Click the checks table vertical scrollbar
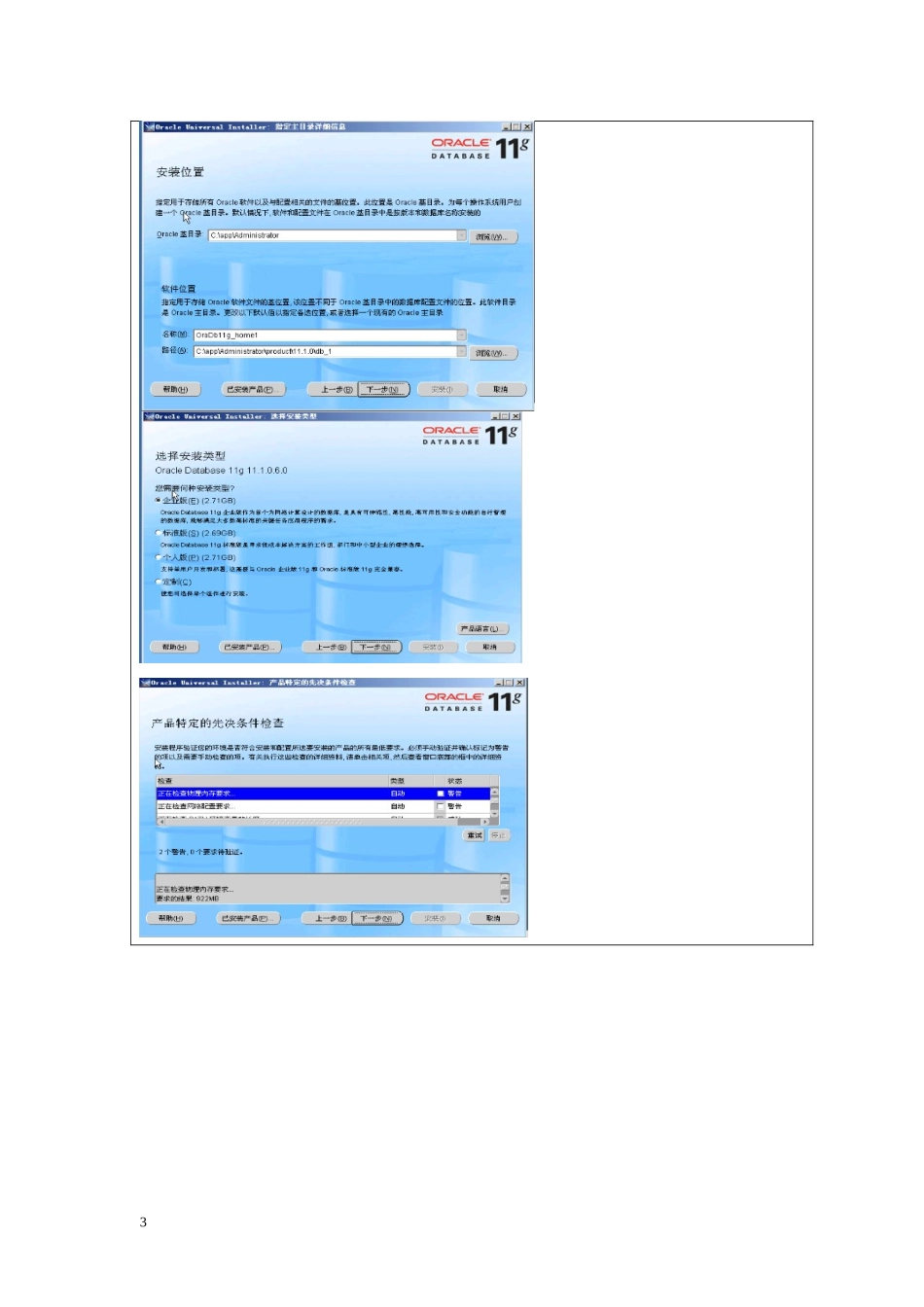 (x=494, y=802)
